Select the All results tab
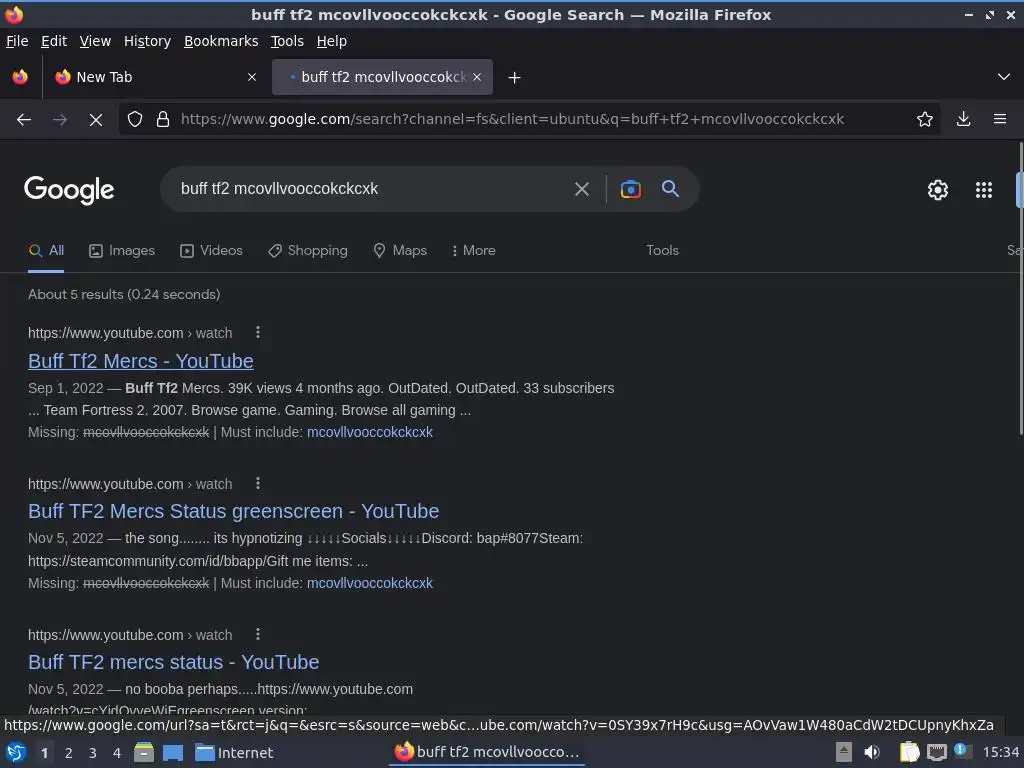Viewport: 1024px width, 768px height. (x=46, y=251)
